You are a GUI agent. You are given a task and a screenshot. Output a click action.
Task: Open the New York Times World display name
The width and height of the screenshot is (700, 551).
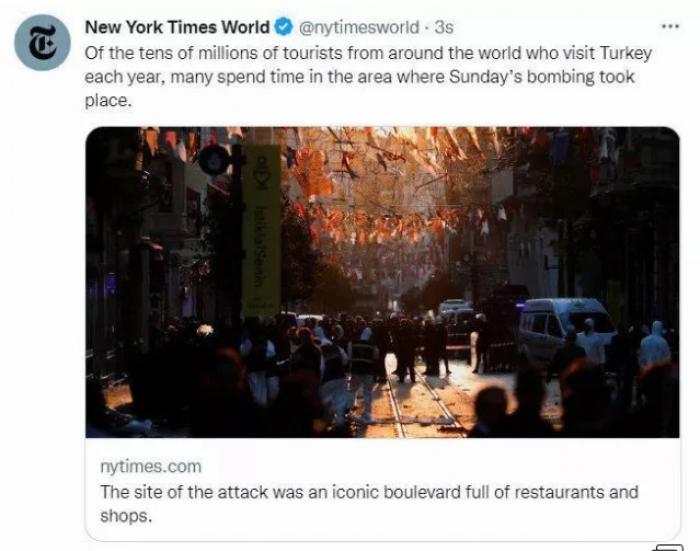[x=177, y=27]
